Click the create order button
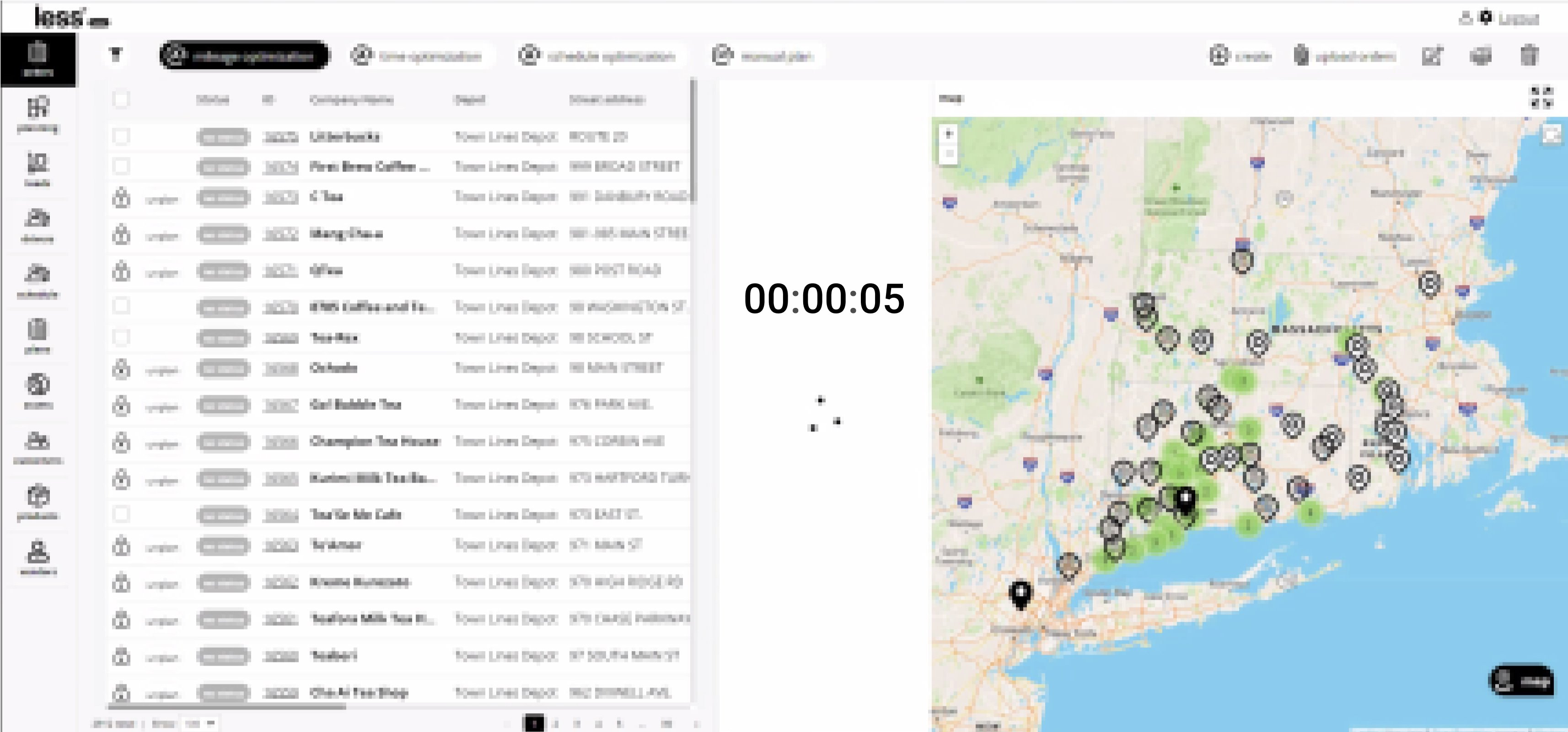Screen dimensions: 1568x732 (1240, 56)
